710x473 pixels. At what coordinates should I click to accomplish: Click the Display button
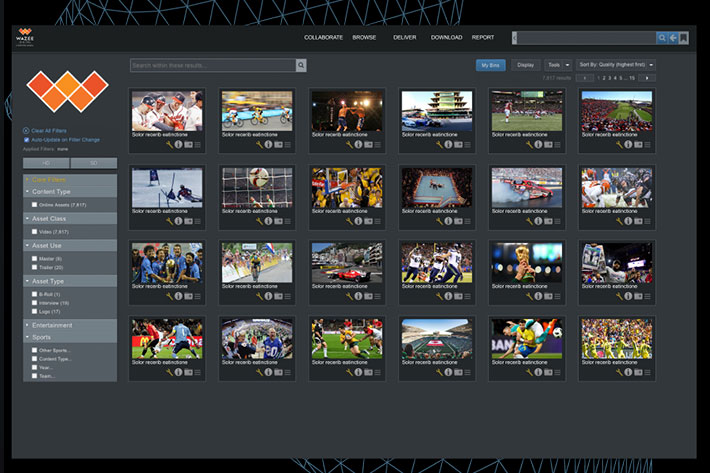(x=525, y=65)
